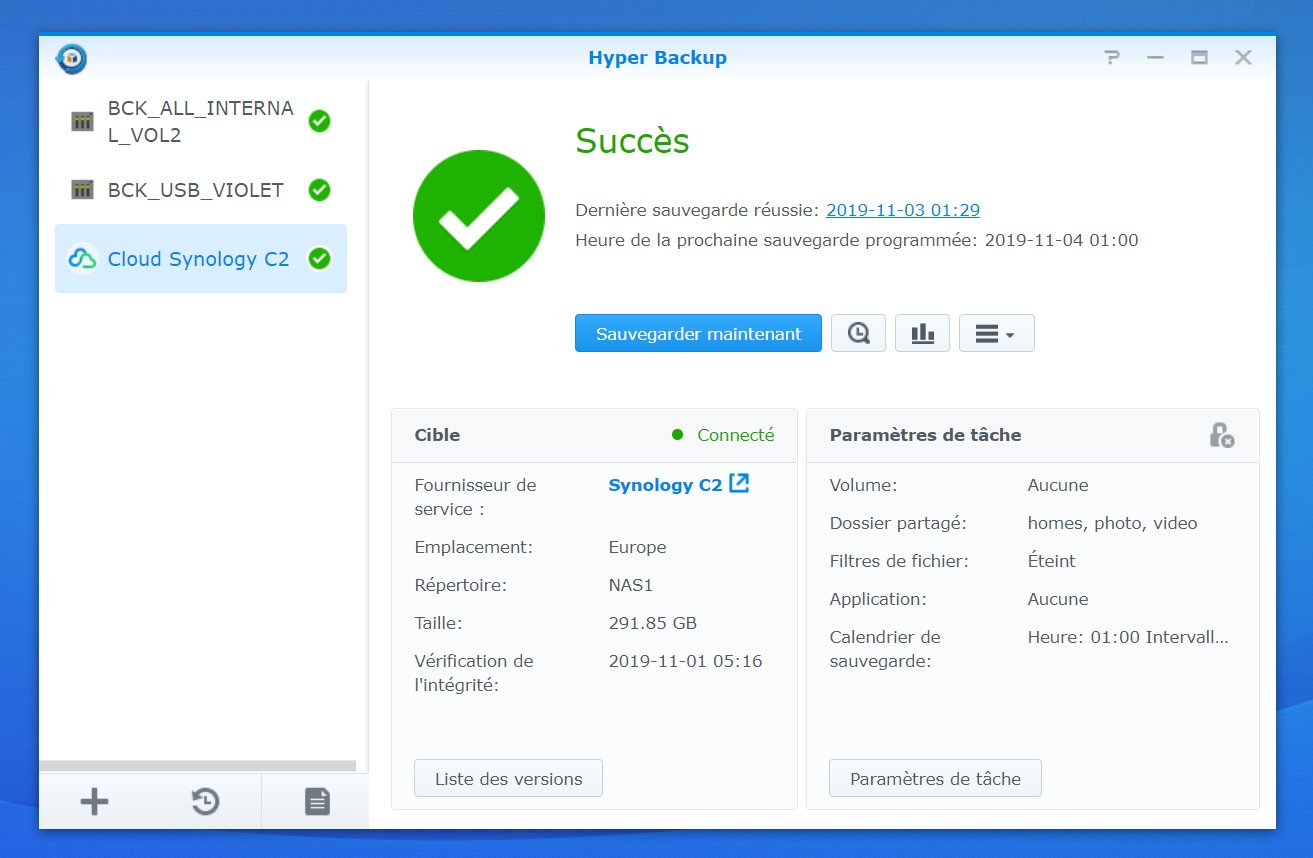Open the last successful backup date link
Viewport: 1313px width, 858px height.
tap(903, 210)
